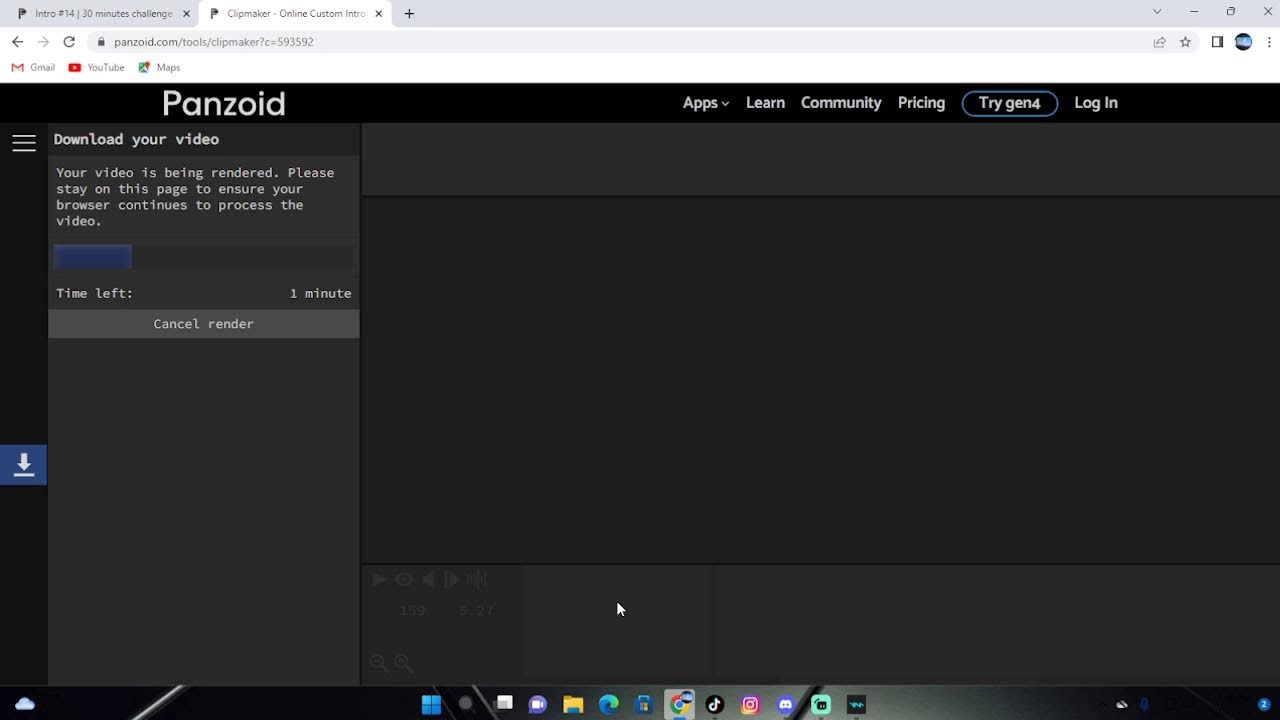Open the YouTube bookmark

(96, 68)
